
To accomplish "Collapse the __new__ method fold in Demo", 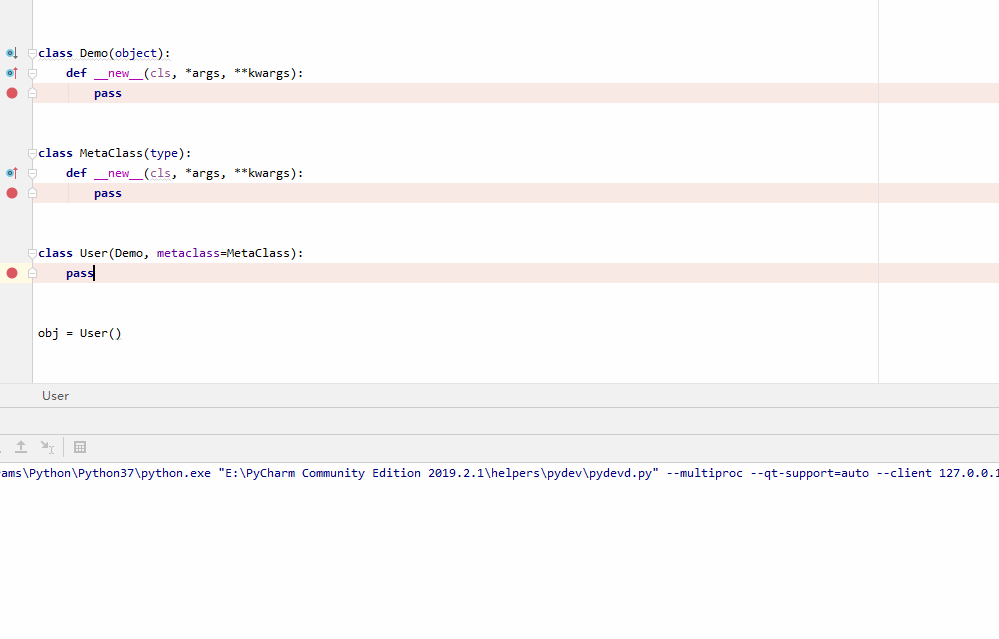I will (32, 73).
